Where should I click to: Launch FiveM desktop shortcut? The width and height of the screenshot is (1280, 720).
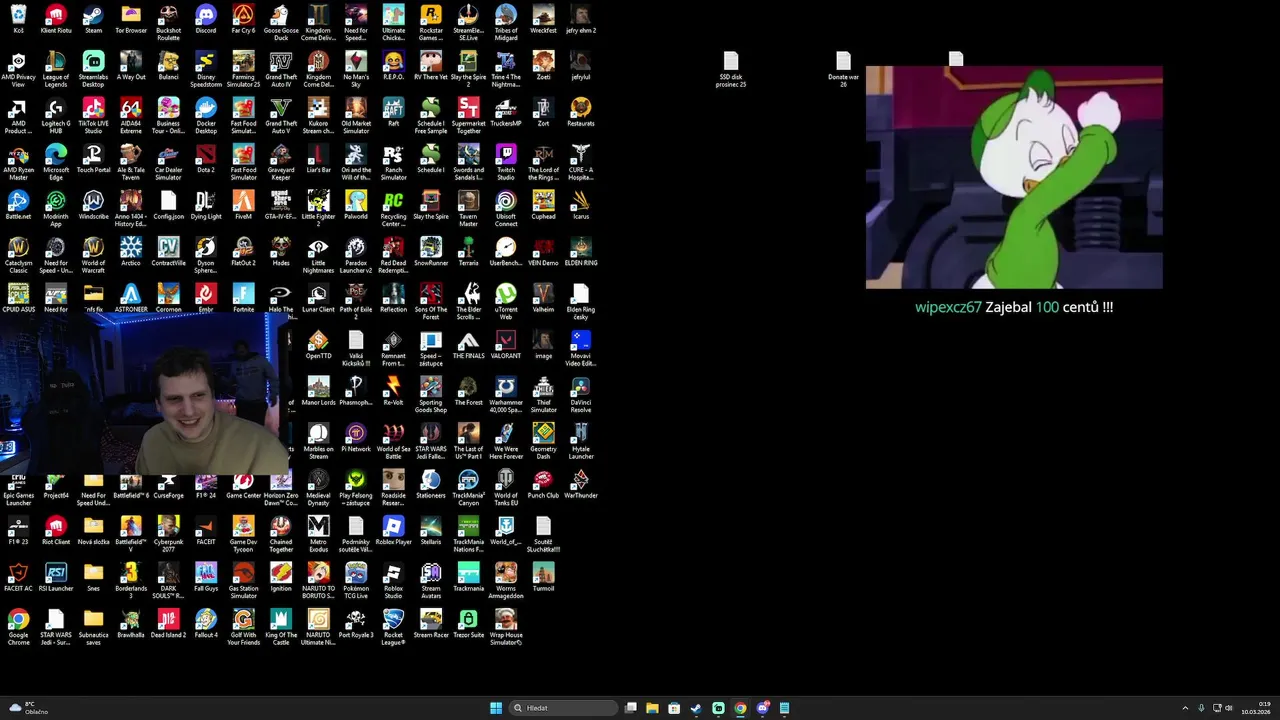click(243, 205)
